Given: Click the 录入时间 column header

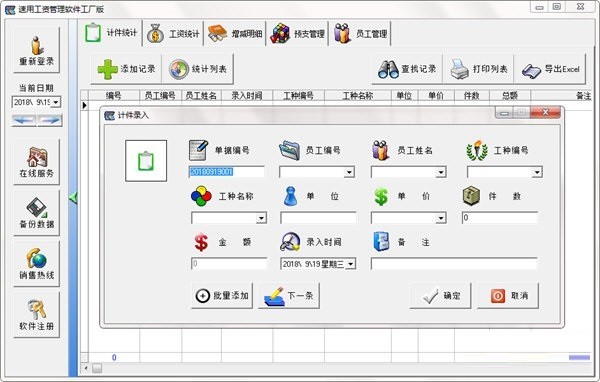Looking at the screenshot, I should 247,95.
